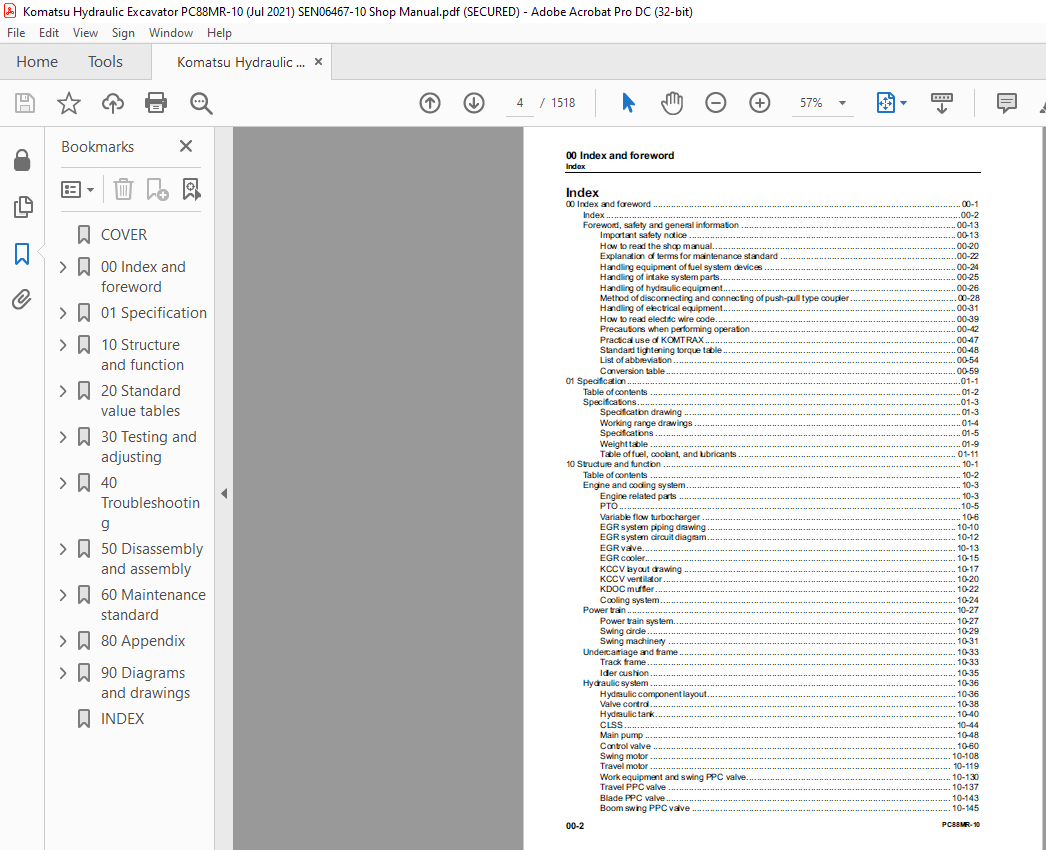Go to 60 Maintenance standard bookmark
This screenshot has width=1046, height=850.
click(x=153, y=605)
